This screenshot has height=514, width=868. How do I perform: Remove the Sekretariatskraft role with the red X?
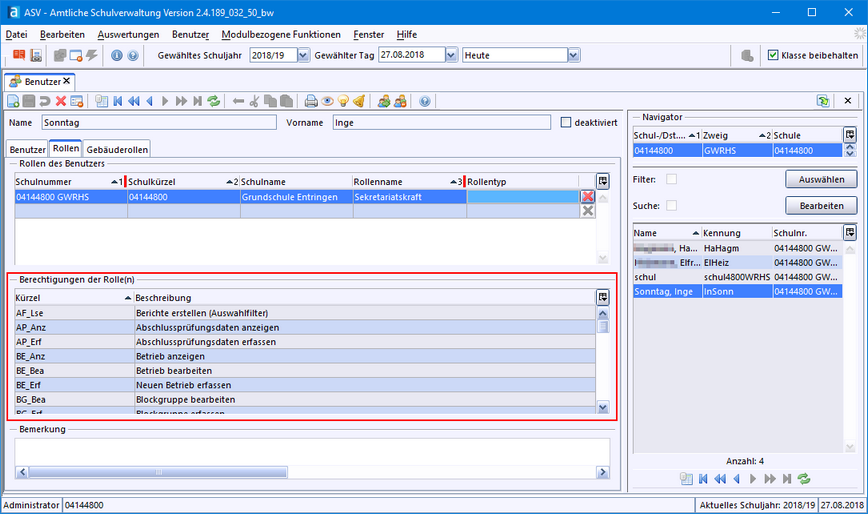(588, 197)
